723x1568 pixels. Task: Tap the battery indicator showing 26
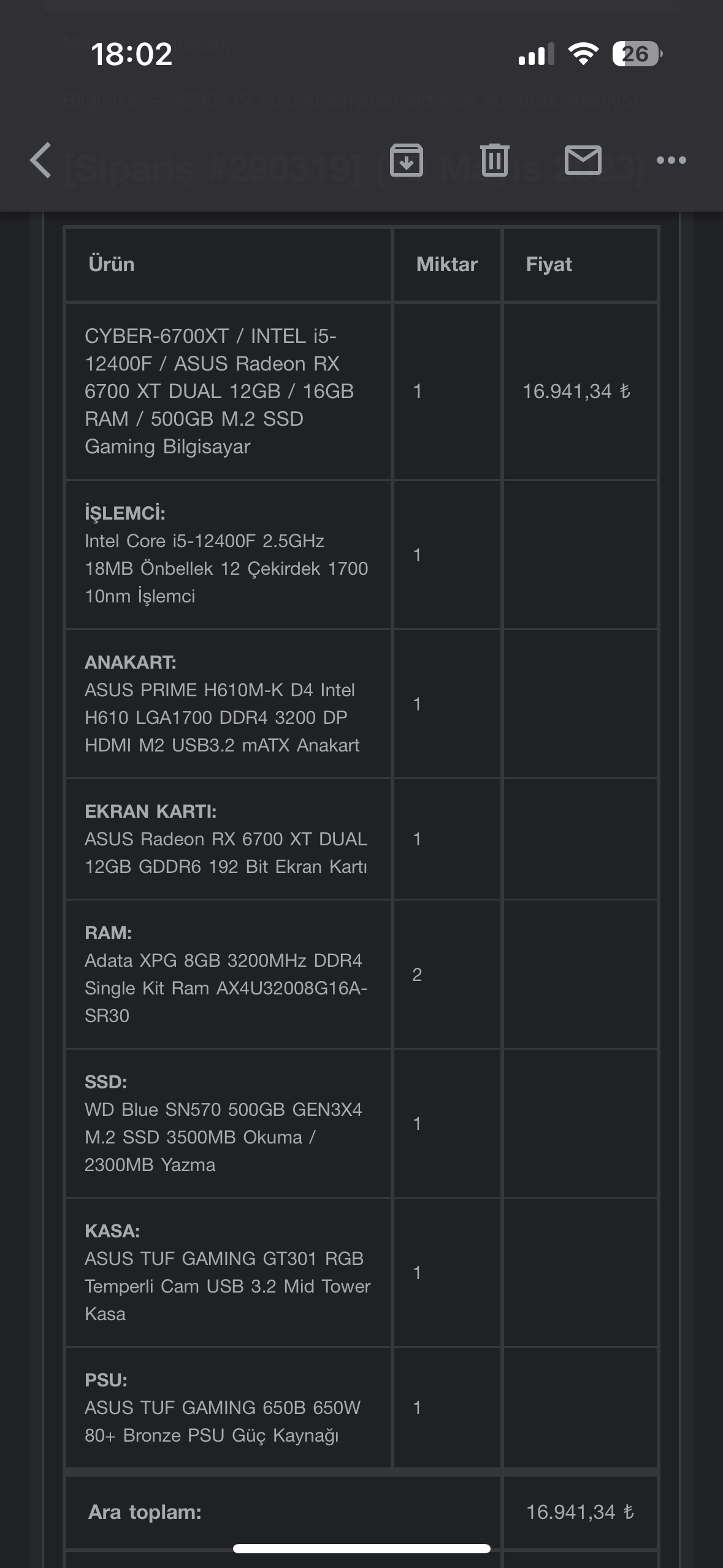coord(637,54)
